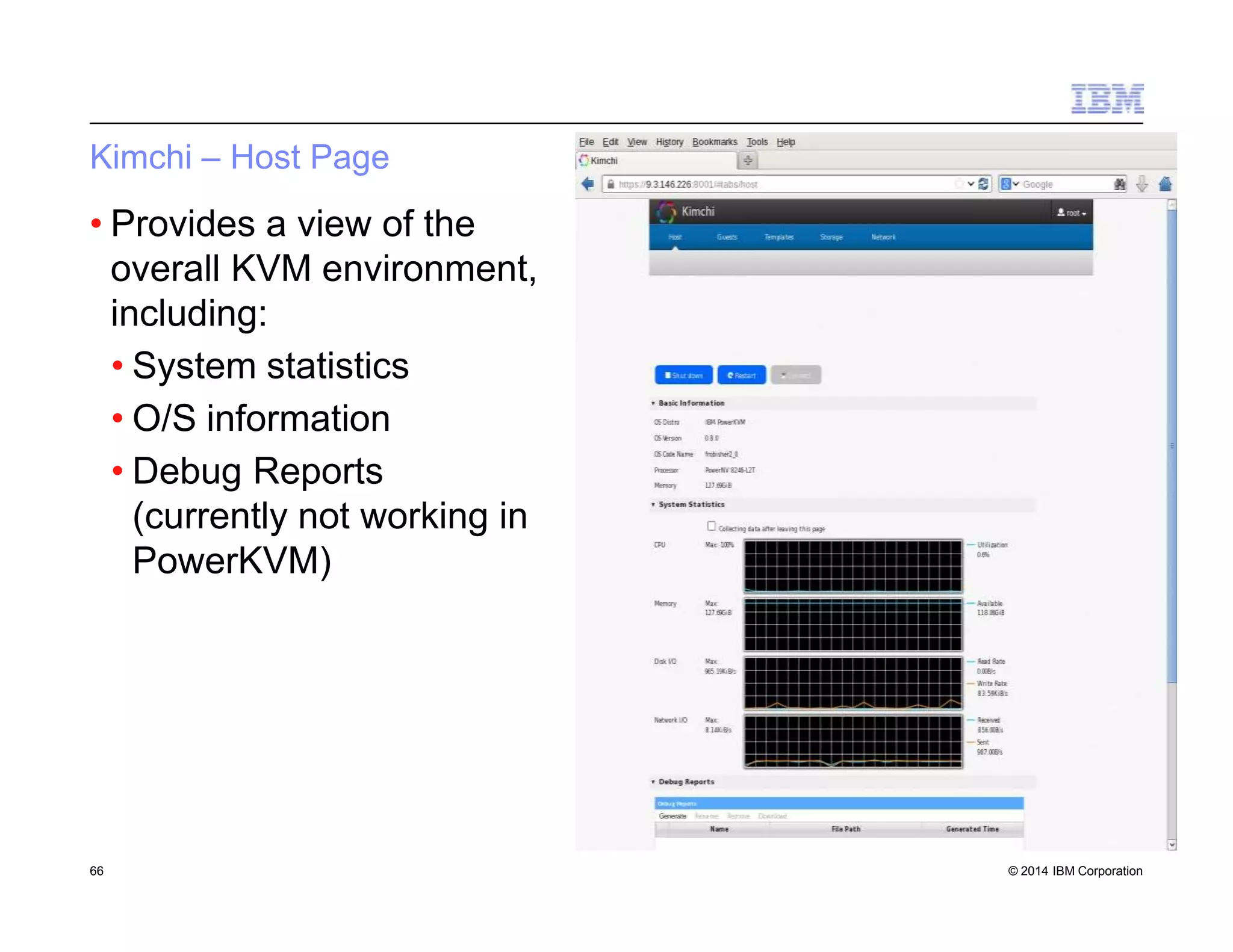Screen dimensions: 1233x952
Task: Collapse the Basic Information section
Action: (653, 403)
